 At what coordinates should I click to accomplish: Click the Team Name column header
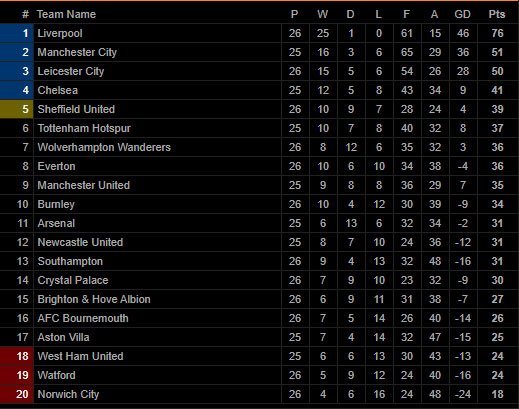coord(66,14)
